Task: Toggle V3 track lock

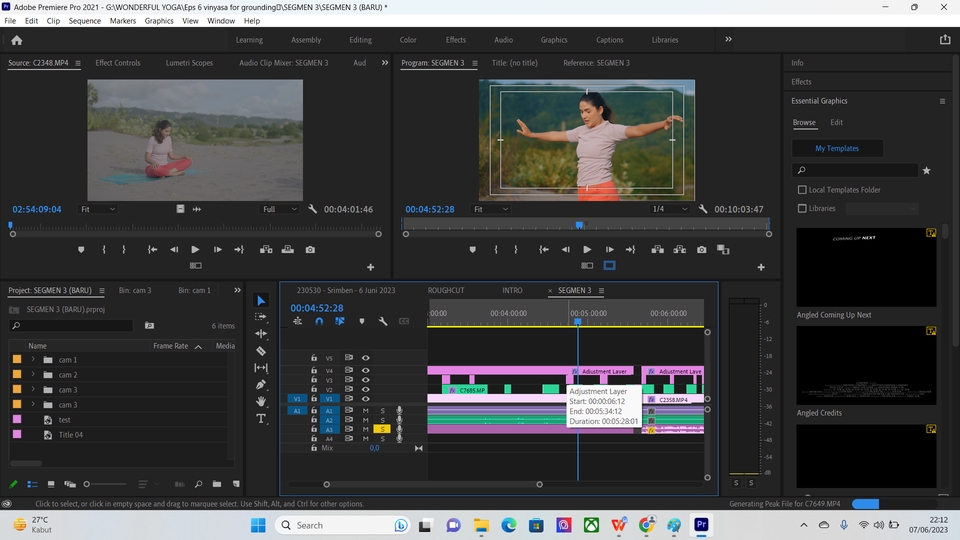Action: [314, 380]
